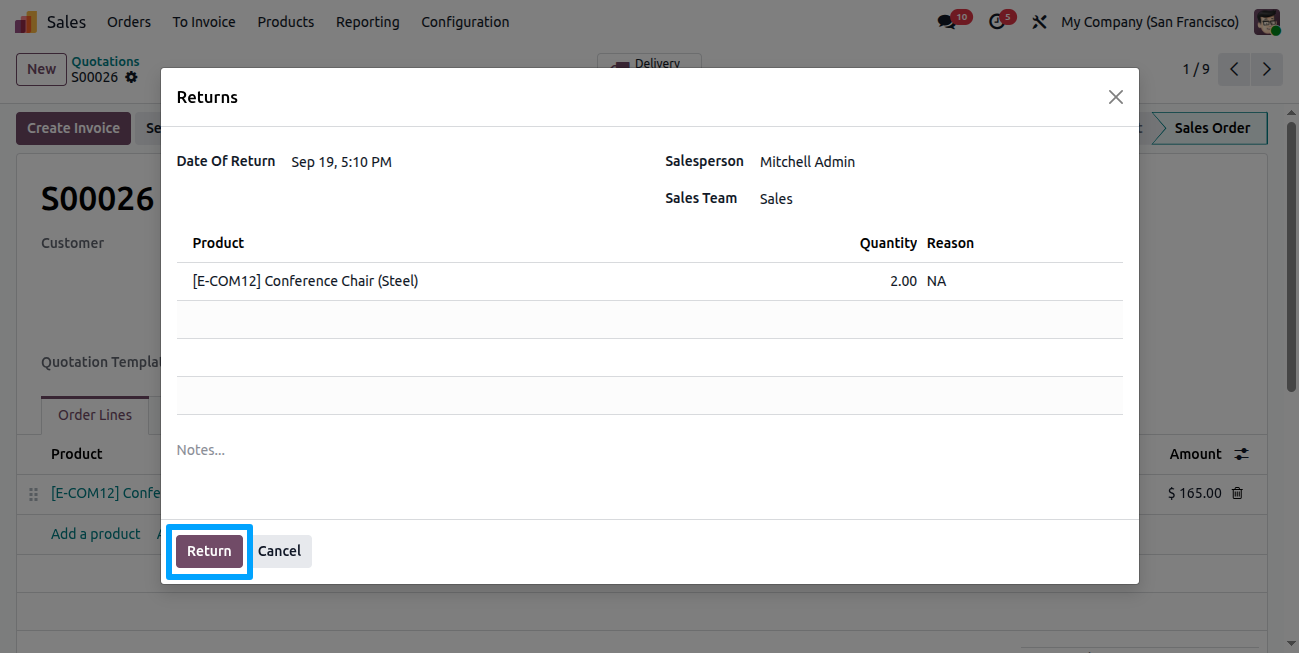Select the Conference Chair (Steel) product cell
Screen dimensions: 1299x653
[305, 281]
